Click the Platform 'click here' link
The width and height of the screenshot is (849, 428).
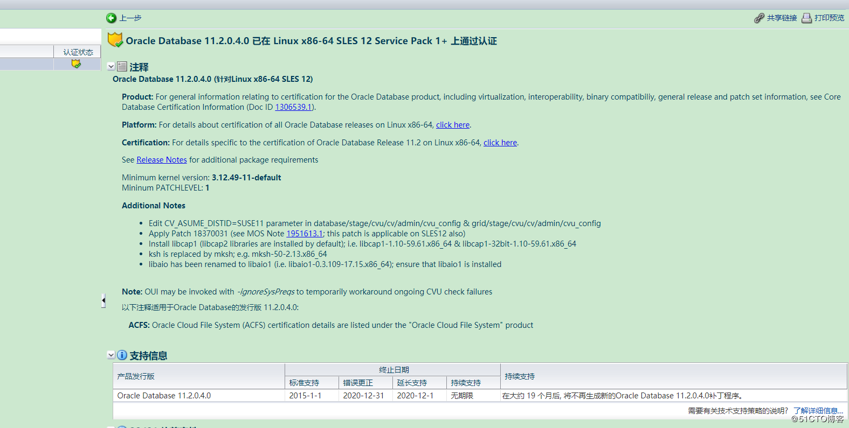point(453,125)
